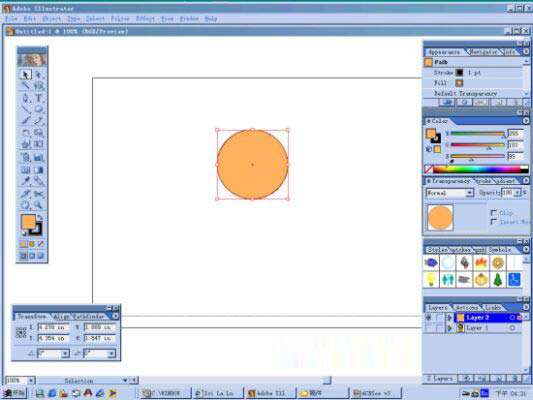Select the Type tool

[39, 98]
